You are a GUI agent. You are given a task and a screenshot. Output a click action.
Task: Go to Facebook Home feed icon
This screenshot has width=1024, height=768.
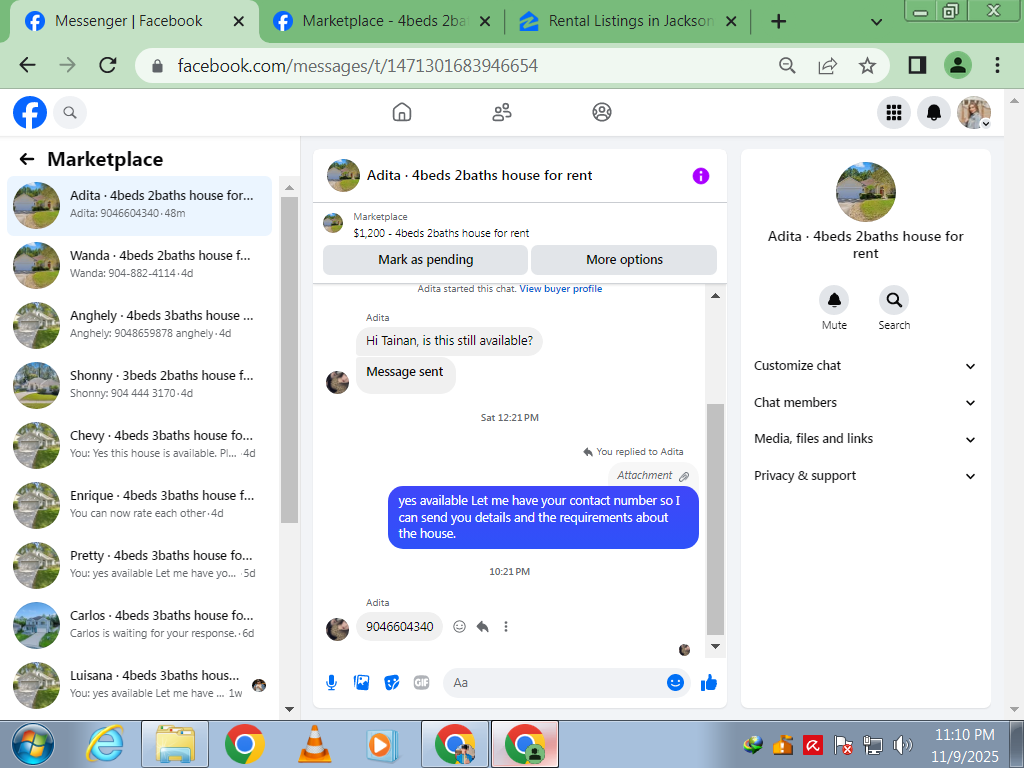(x=402, y=112)
